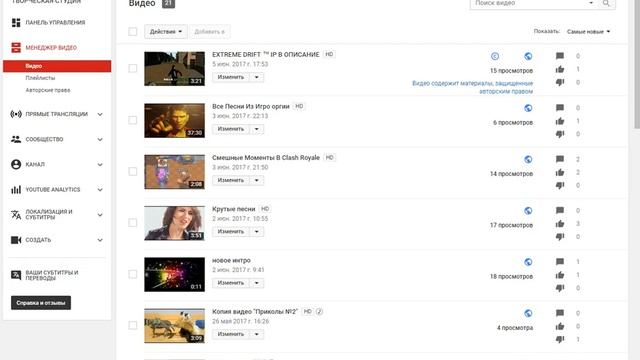
Task: Click the comments icon for EXTREME DRIFT
Action: point(560,56)
